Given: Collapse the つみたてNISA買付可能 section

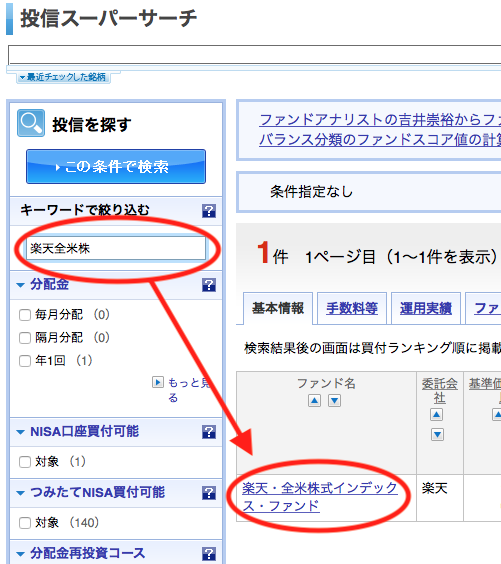Looking at the screenshot, I should pos(21,493).
